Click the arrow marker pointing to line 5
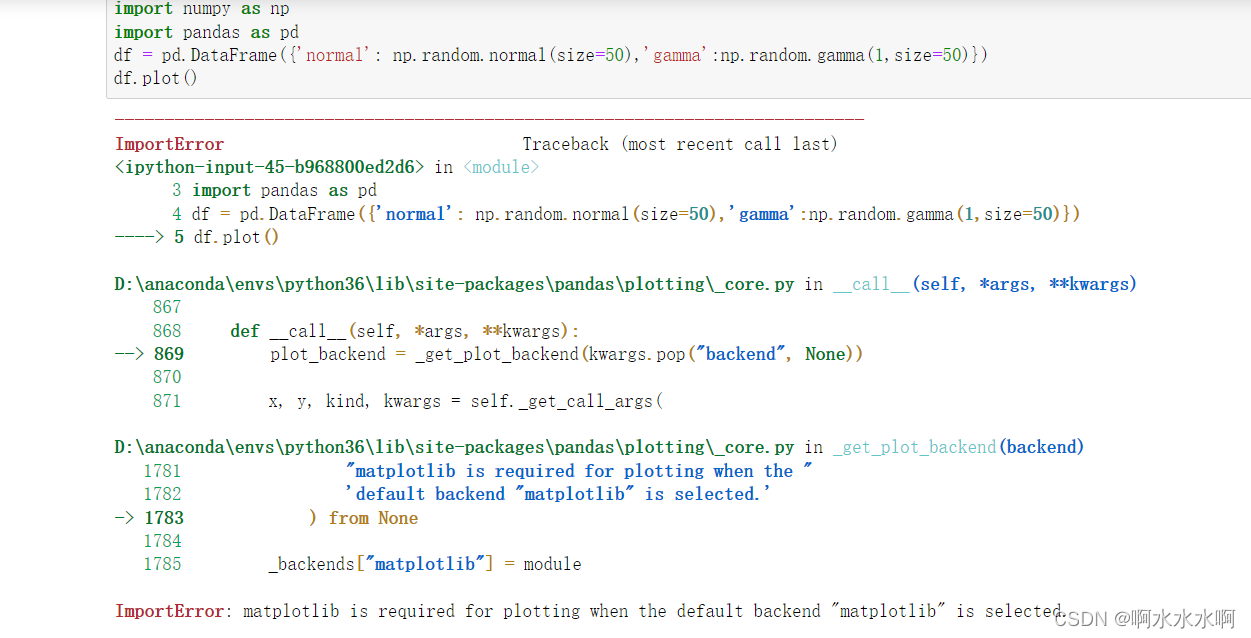This screenshot has width=1251, height=638. pos(140,237)
